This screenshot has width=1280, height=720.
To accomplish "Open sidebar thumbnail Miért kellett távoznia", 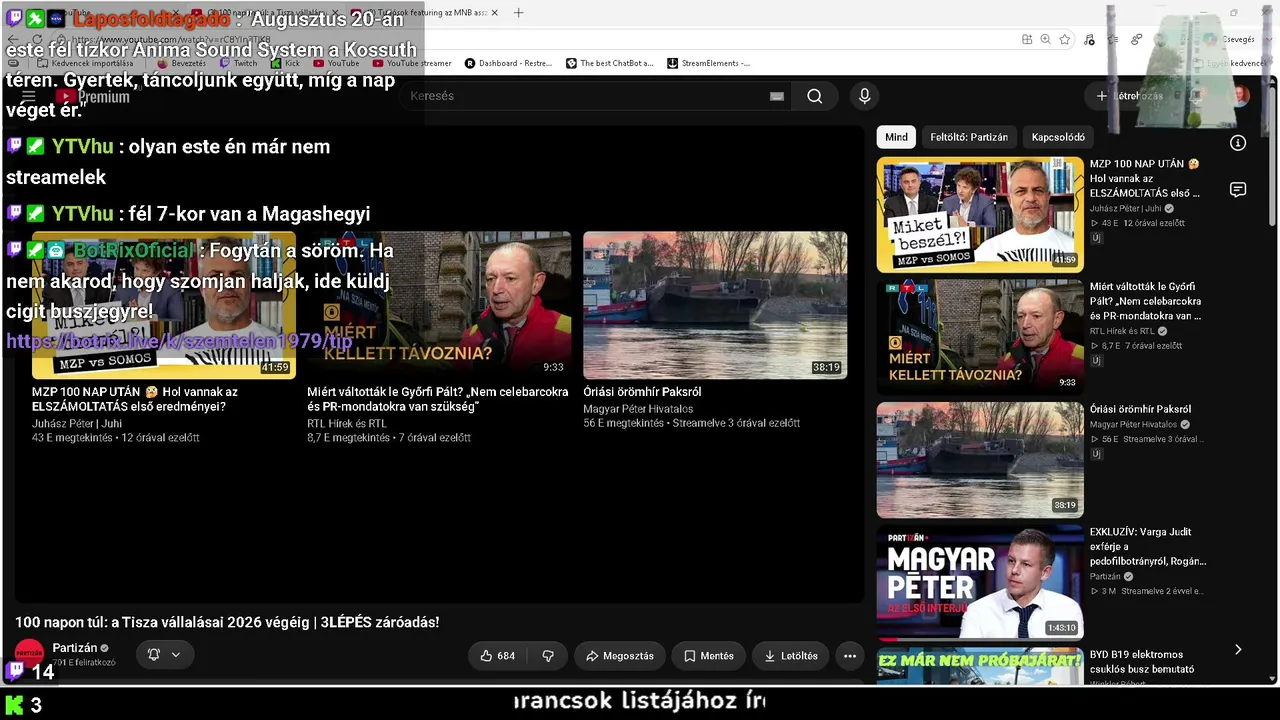I will tap(980, 337).
